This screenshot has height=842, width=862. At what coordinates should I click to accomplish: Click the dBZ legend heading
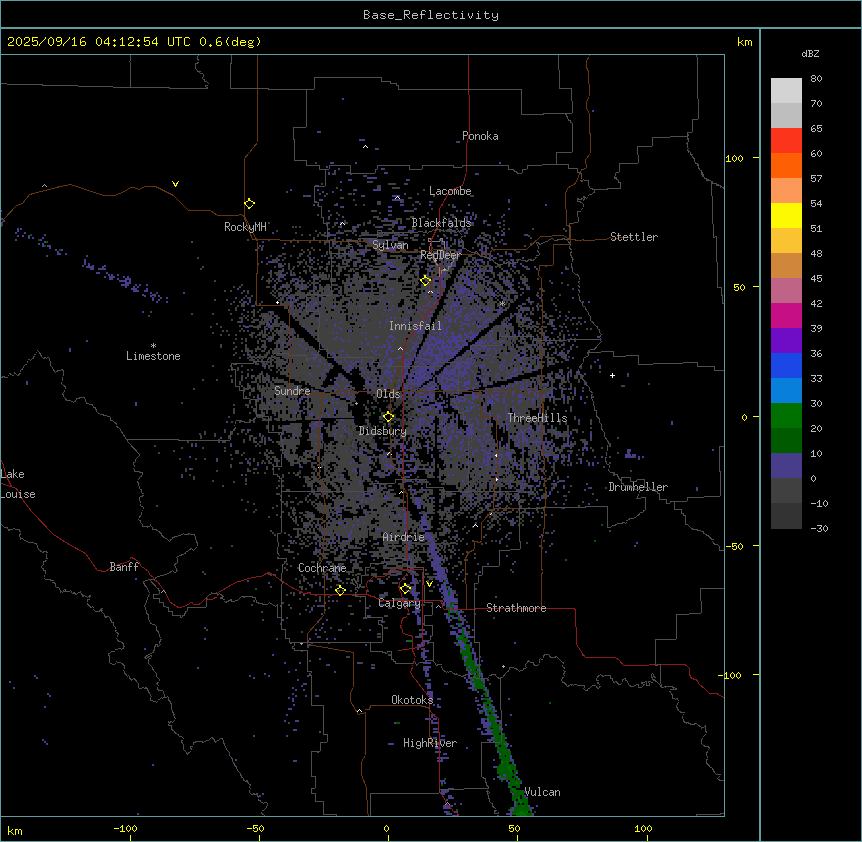(810, 54)
